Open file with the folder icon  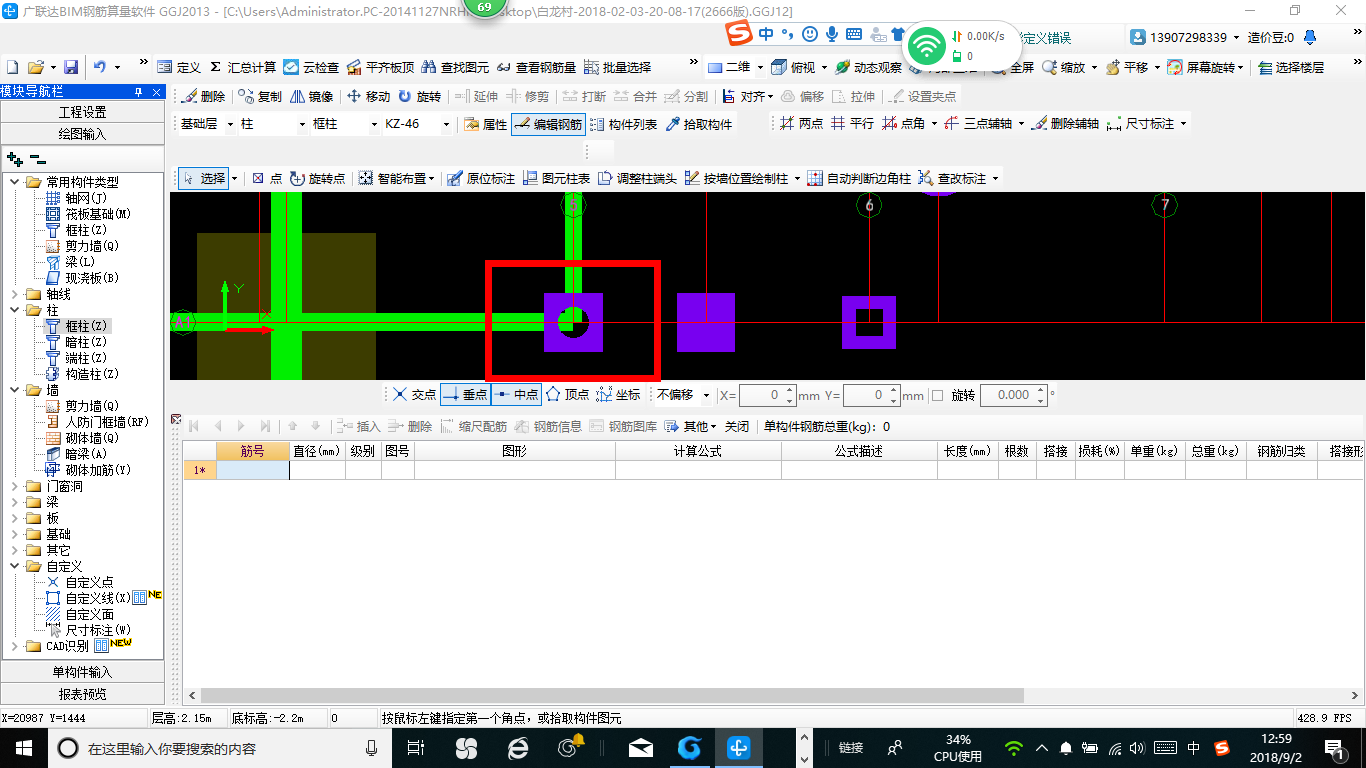click(36, 67)
